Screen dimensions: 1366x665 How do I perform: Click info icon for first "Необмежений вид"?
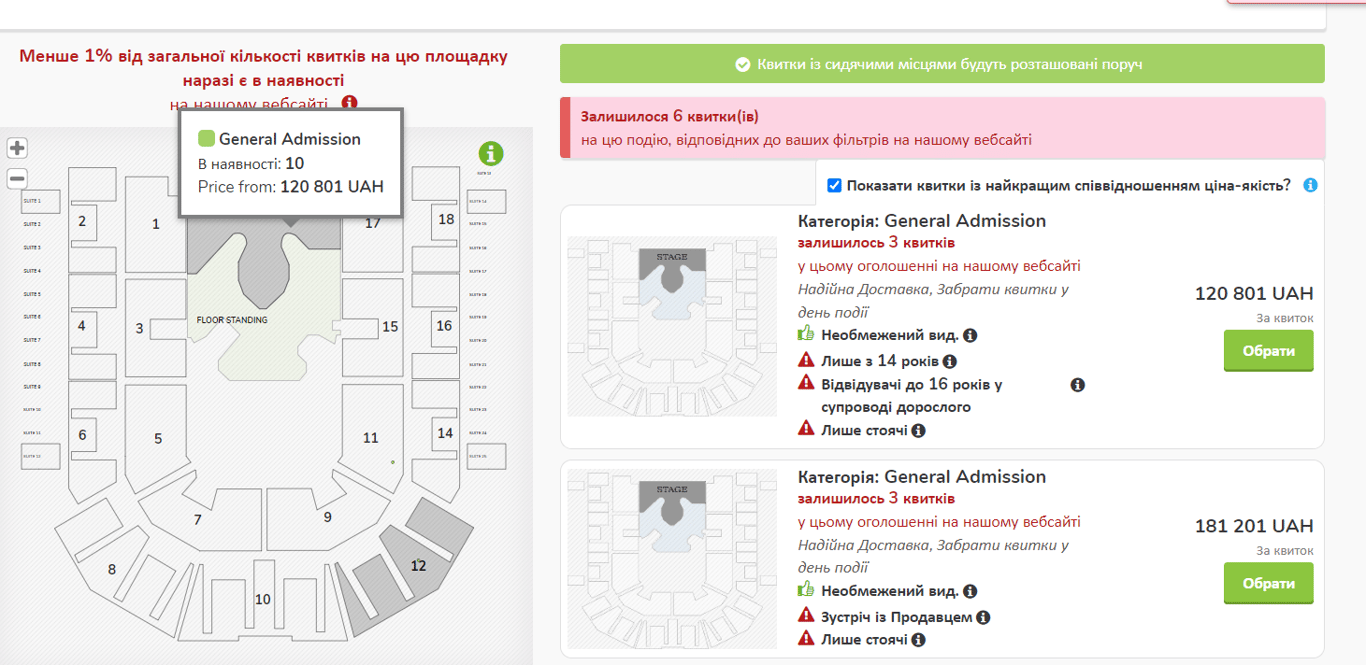pyautogui.click(x=970, y=336)
